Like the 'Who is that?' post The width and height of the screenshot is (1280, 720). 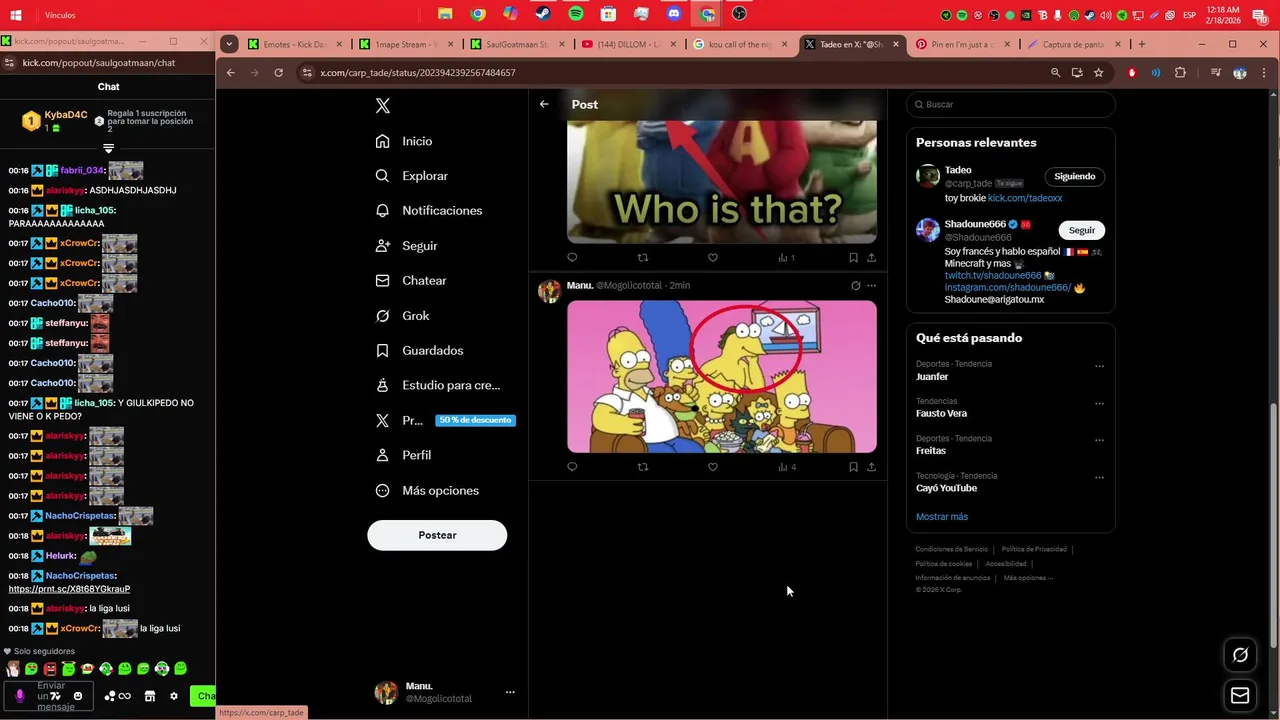point(713,258)
